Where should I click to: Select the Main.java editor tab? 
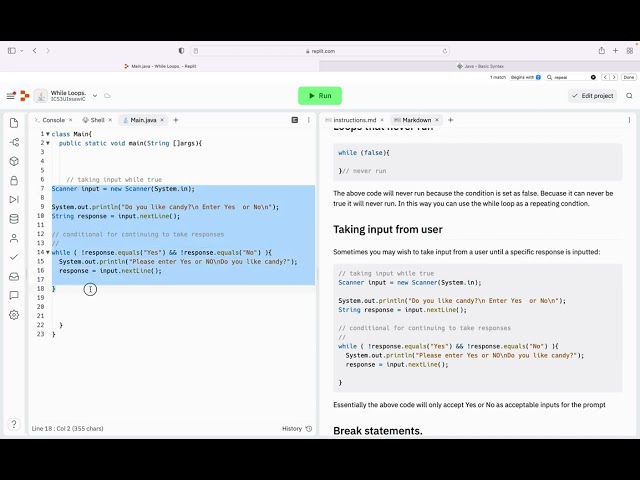[x=140, y=120]
